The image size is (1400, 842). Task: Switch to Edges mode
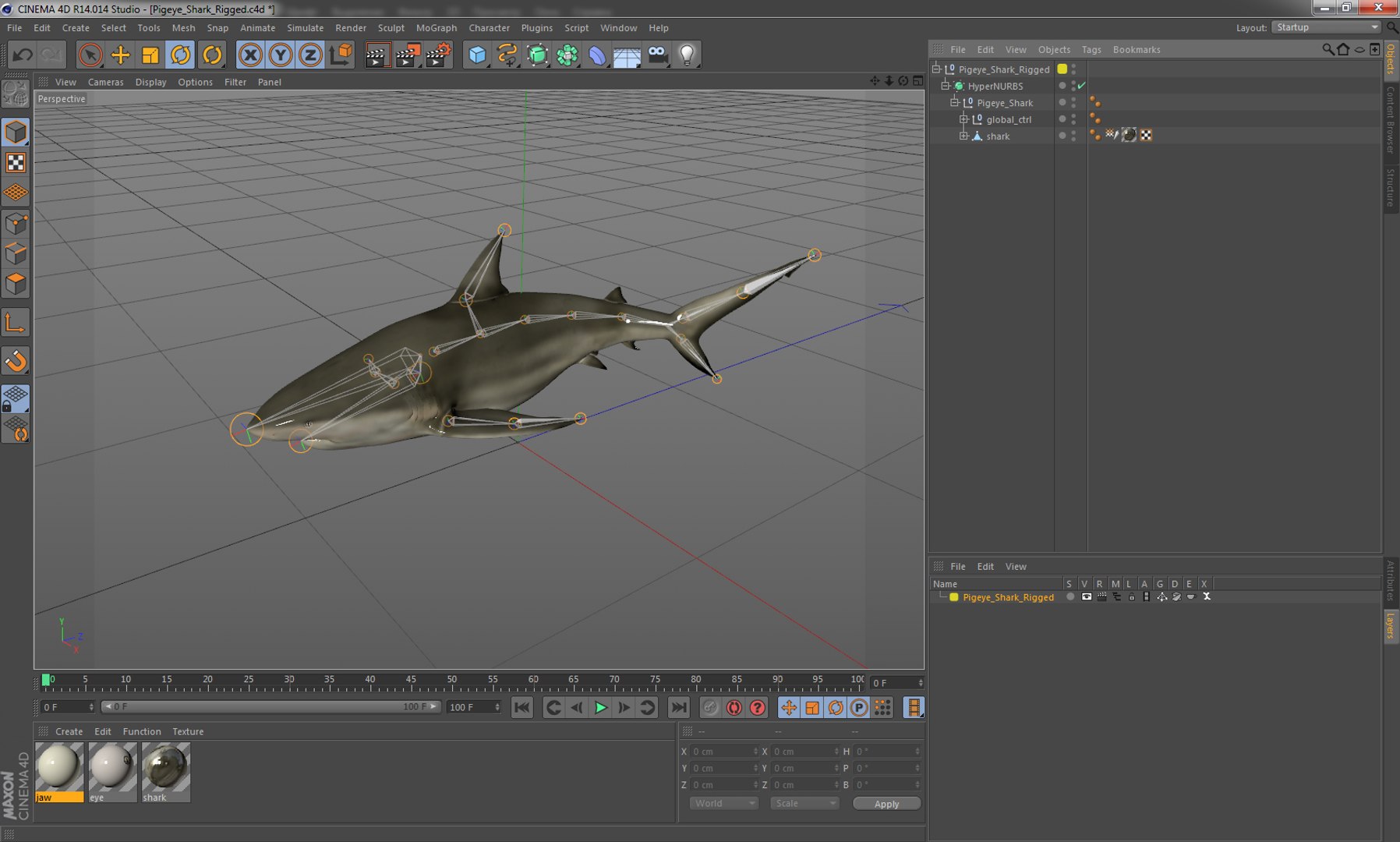pyautogui.click(x=16, y=254)
